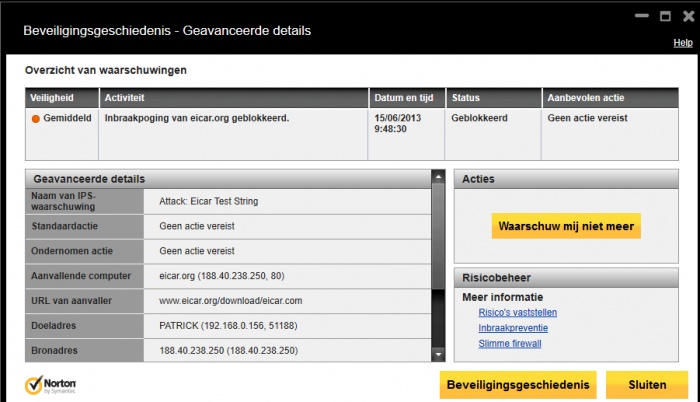Click 'Datum en tijd' column header
This screenshot has width=700, height=402.
pos(407,98)
